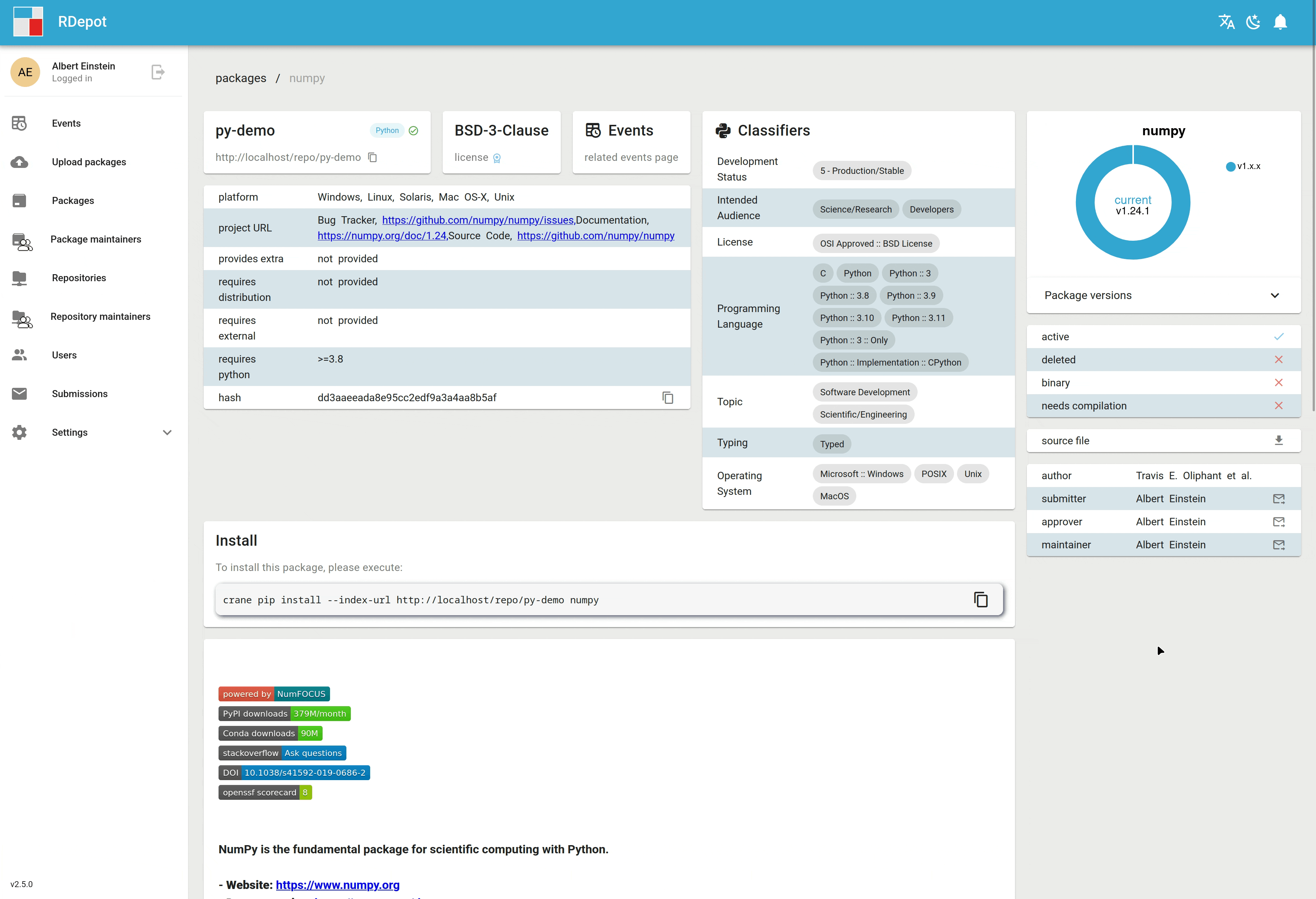Click the Conda downloads badge

point(270,734)
